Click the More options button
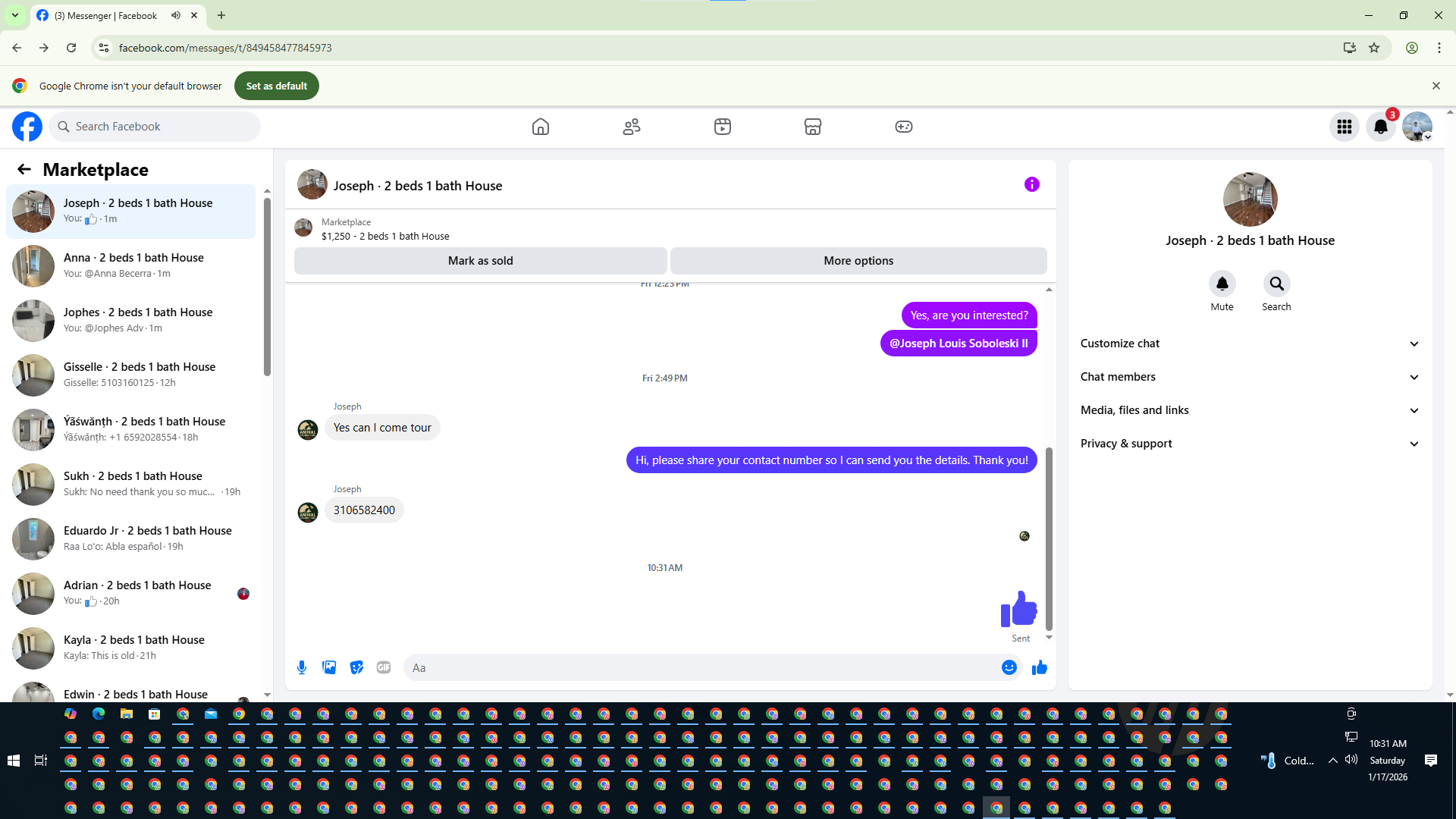 [858, 261]
